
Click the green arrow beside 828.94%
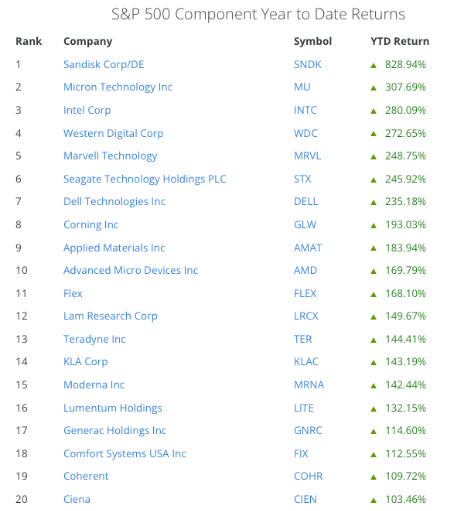click(x=373, y=65)
